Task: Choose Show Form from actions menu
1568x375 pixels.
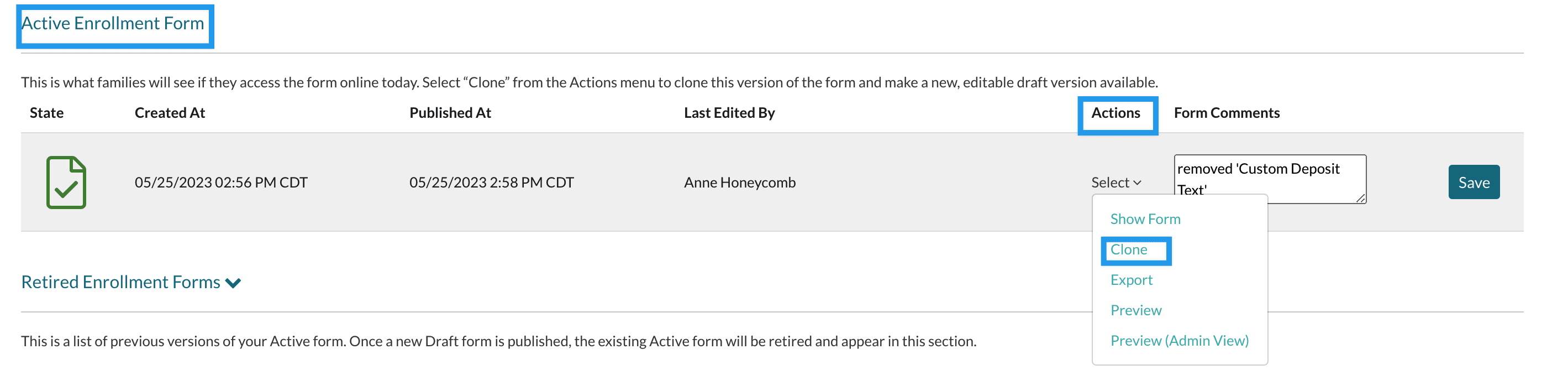Action: [1145, 220]
